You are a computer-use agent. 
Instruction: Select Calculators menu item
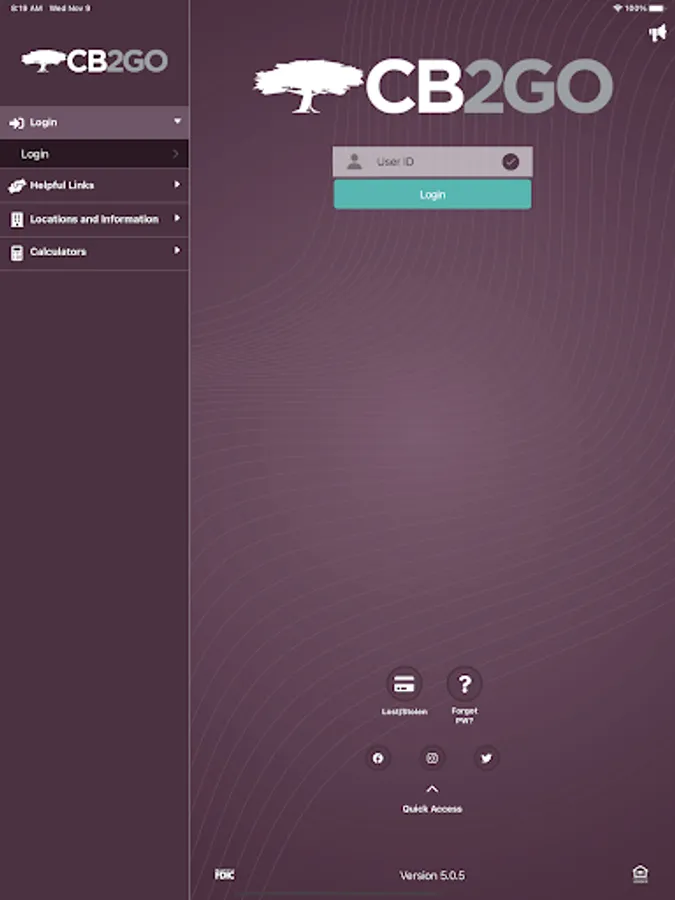pos(94,253)
